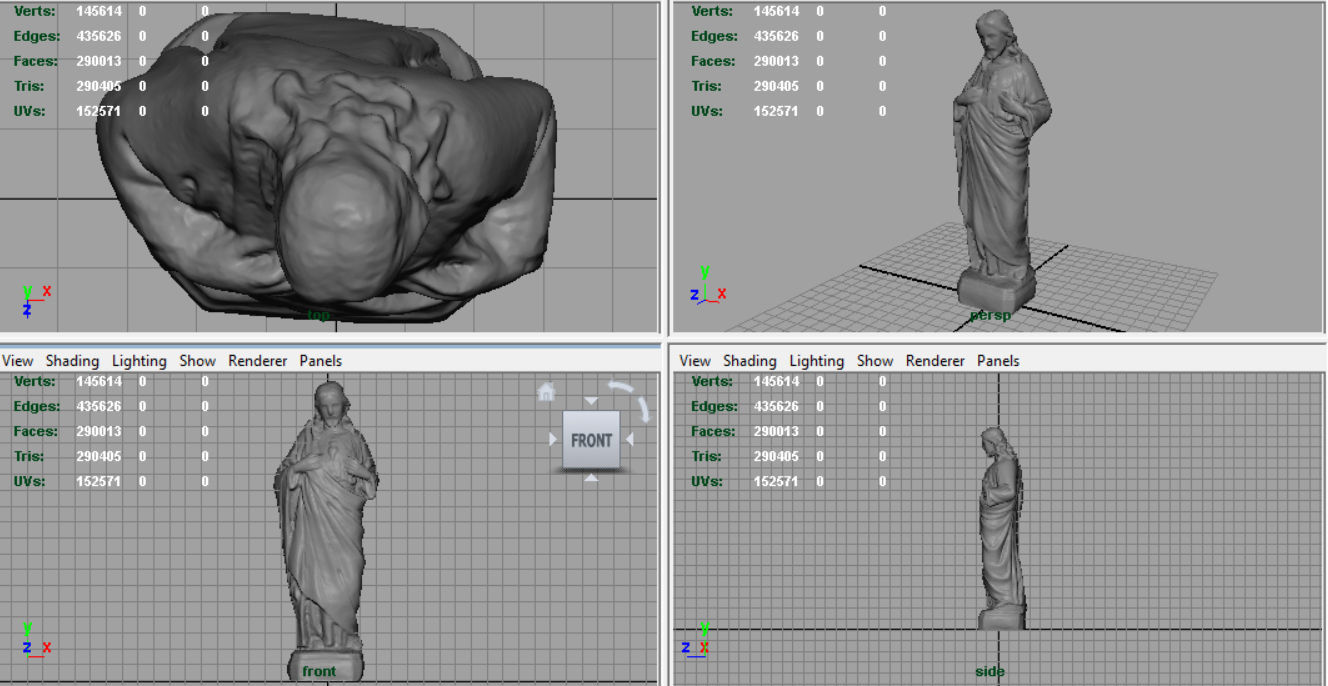The image size is (1328, 686).
Task: Select the statue model in the front viewport
Action: pyautogui.click(x=325, y=530)
